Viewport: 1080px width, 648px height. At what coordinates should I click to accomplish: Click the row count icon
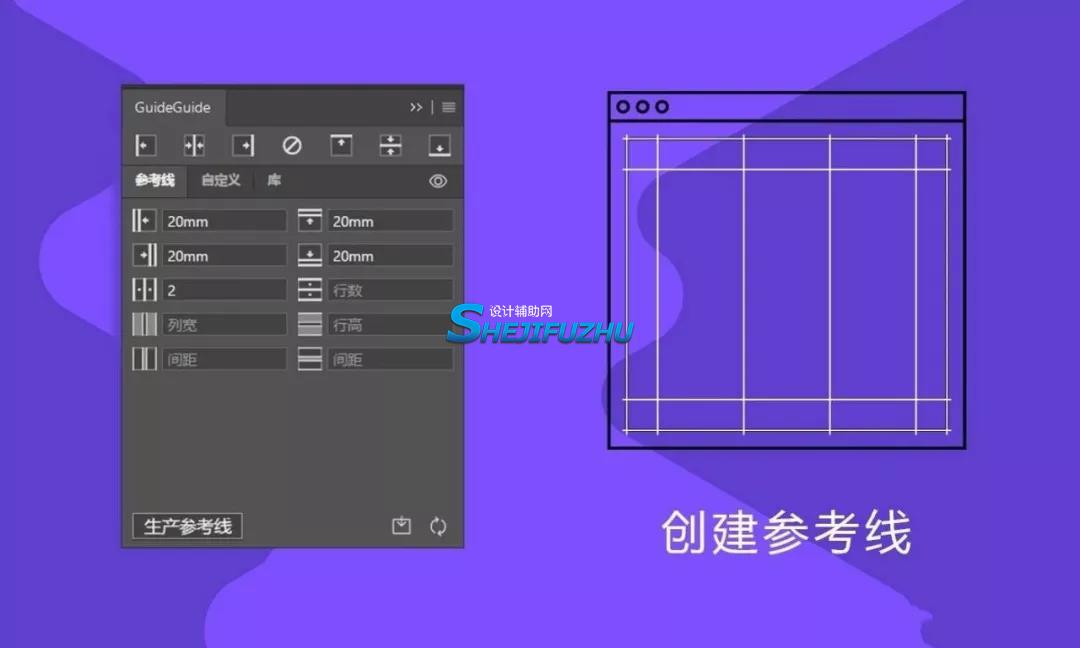click(x=310, y=289)
